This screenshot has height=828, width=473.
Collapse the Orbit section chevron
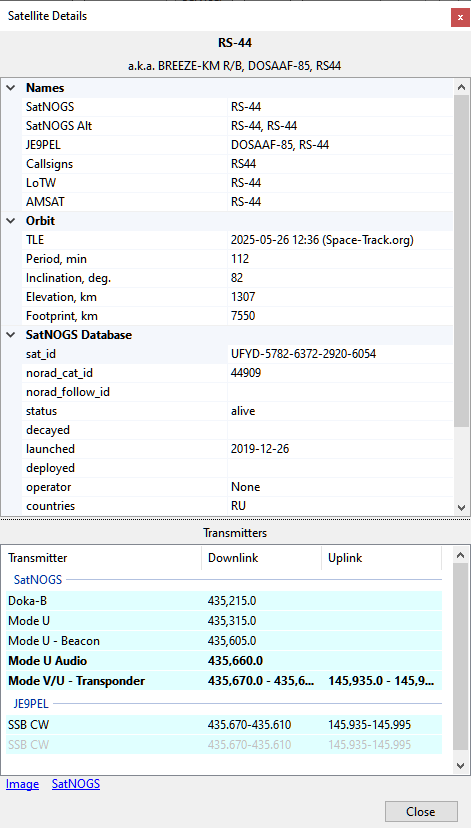pos(11,221)
